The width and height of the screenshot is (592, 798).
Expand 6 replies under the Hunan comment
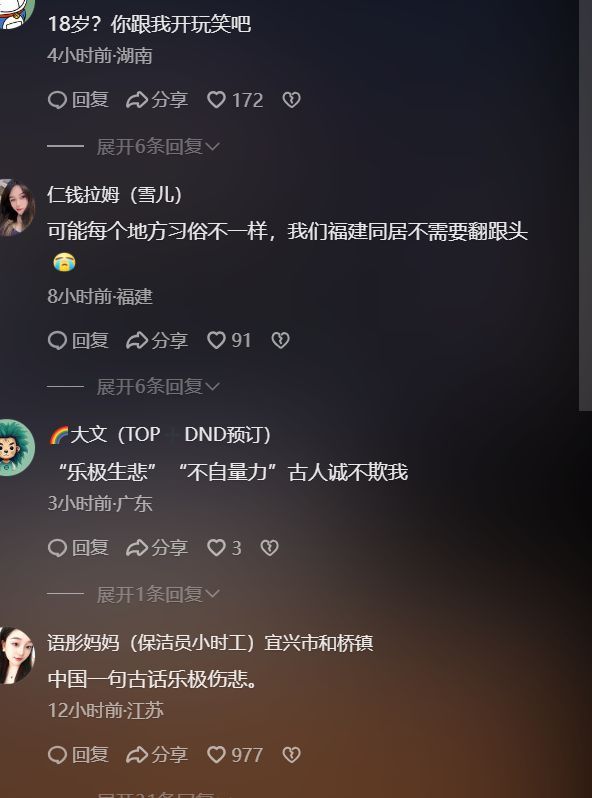tap(158, 147)
